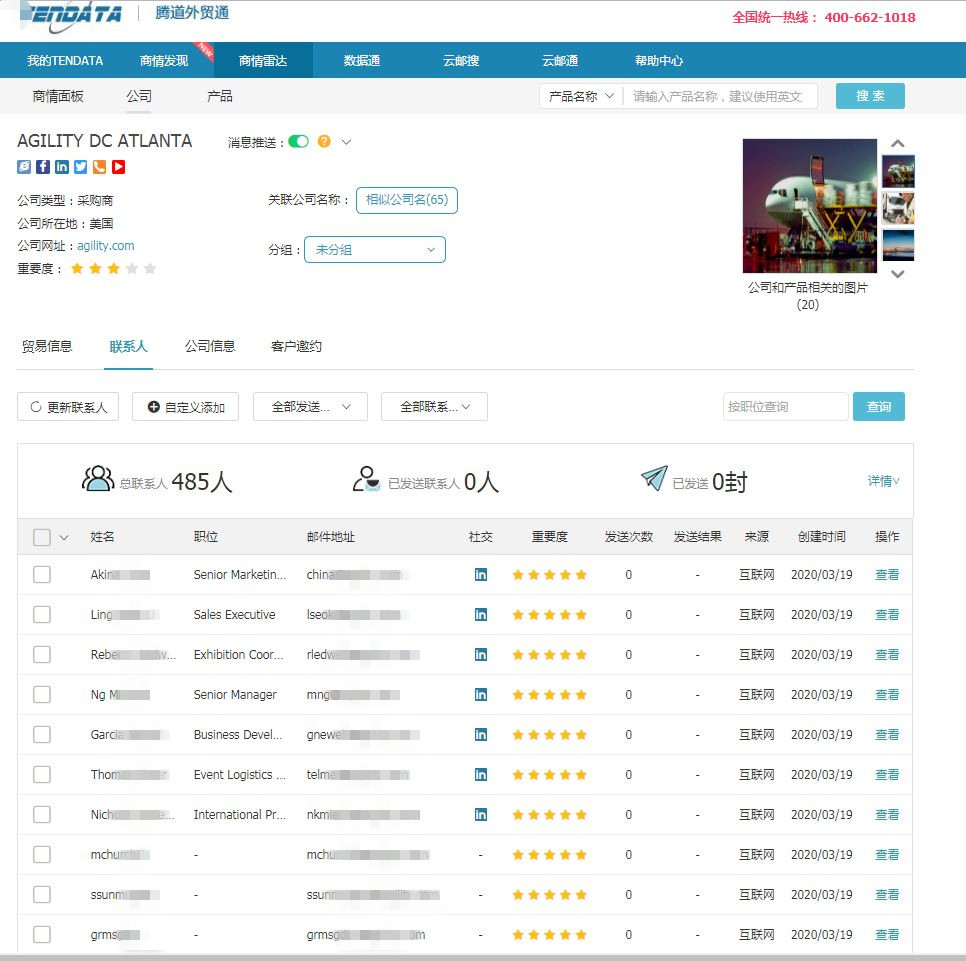The width and height of the screenshot is (966, 961).
Task: Check the box for the mchur contact
Action: pos(42,854)
